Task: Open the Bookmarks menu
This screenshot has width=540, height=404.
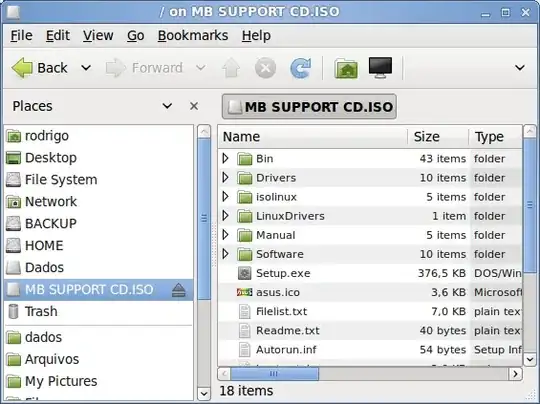Action: point(193,35)
